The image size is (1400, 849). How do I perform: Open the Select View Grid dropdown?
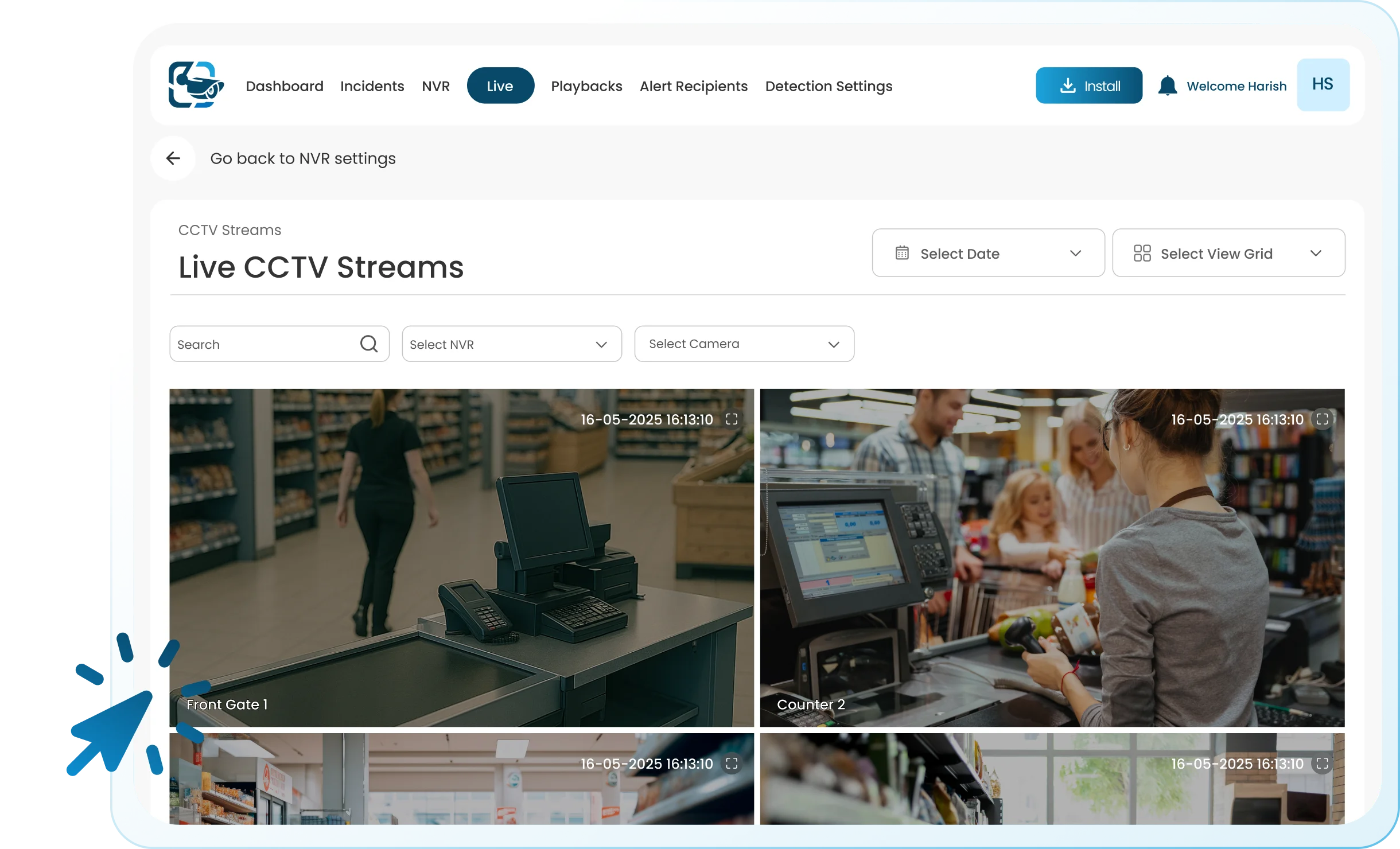coord(1228,253)
